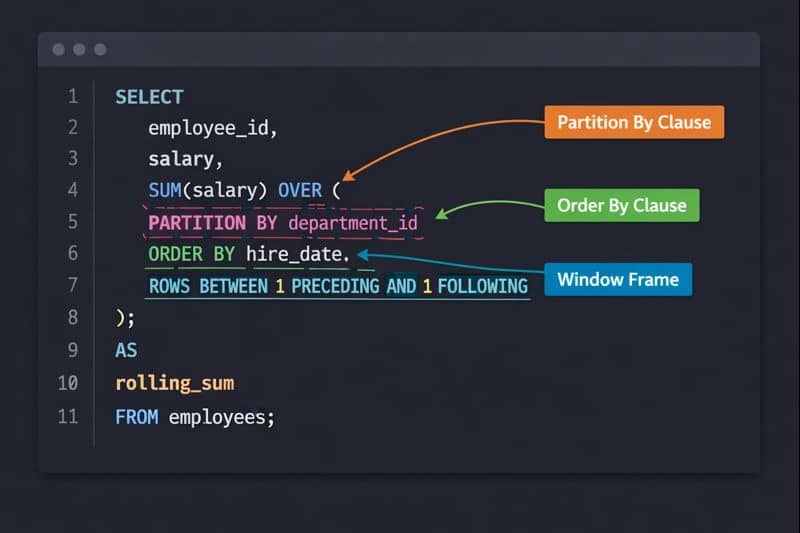Click the 'AS' keyword on line 9
This screenshot has height=533, width=800.
(126, 350)
